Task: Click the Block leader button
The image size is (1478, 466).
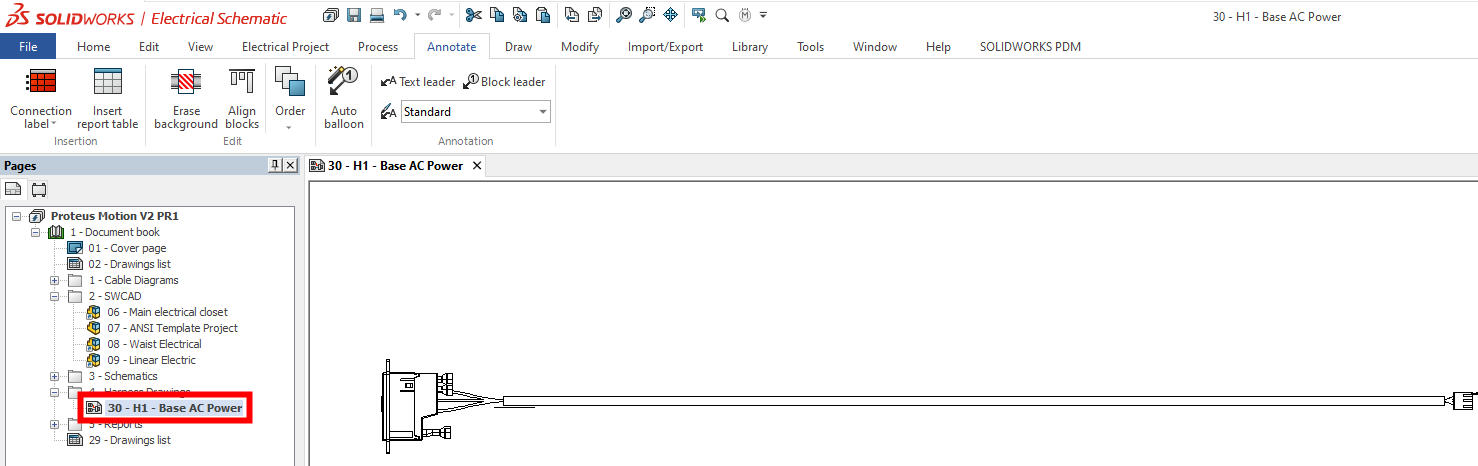Action: (x=504, y=82)
